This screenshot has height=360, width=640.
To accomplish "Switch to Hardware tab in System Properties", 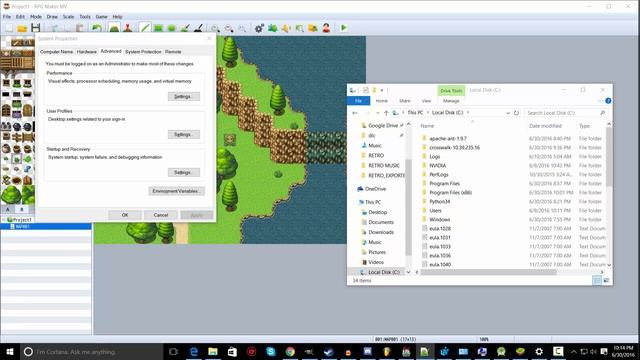I will 87,52.
